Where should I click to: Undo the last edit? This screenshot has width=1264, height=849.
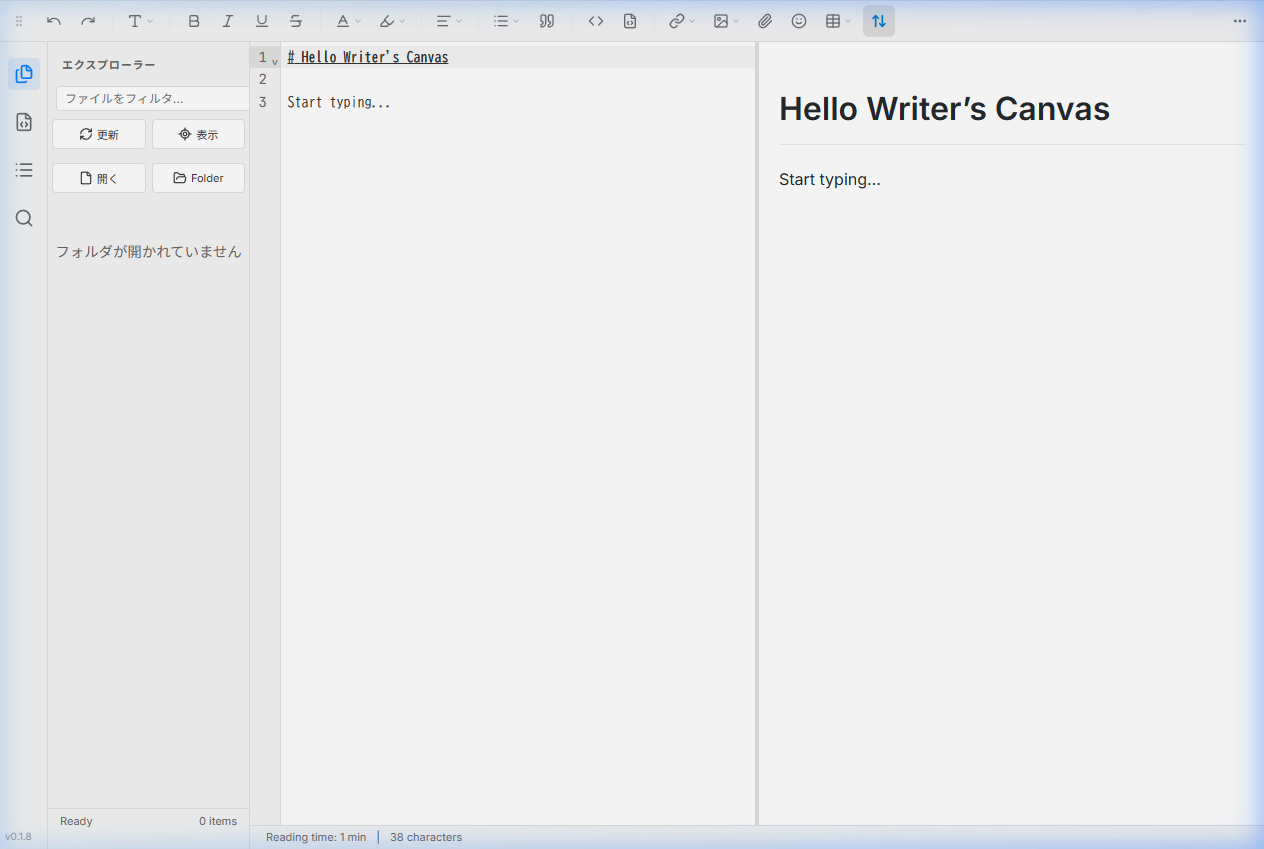(x=54, y=21)
